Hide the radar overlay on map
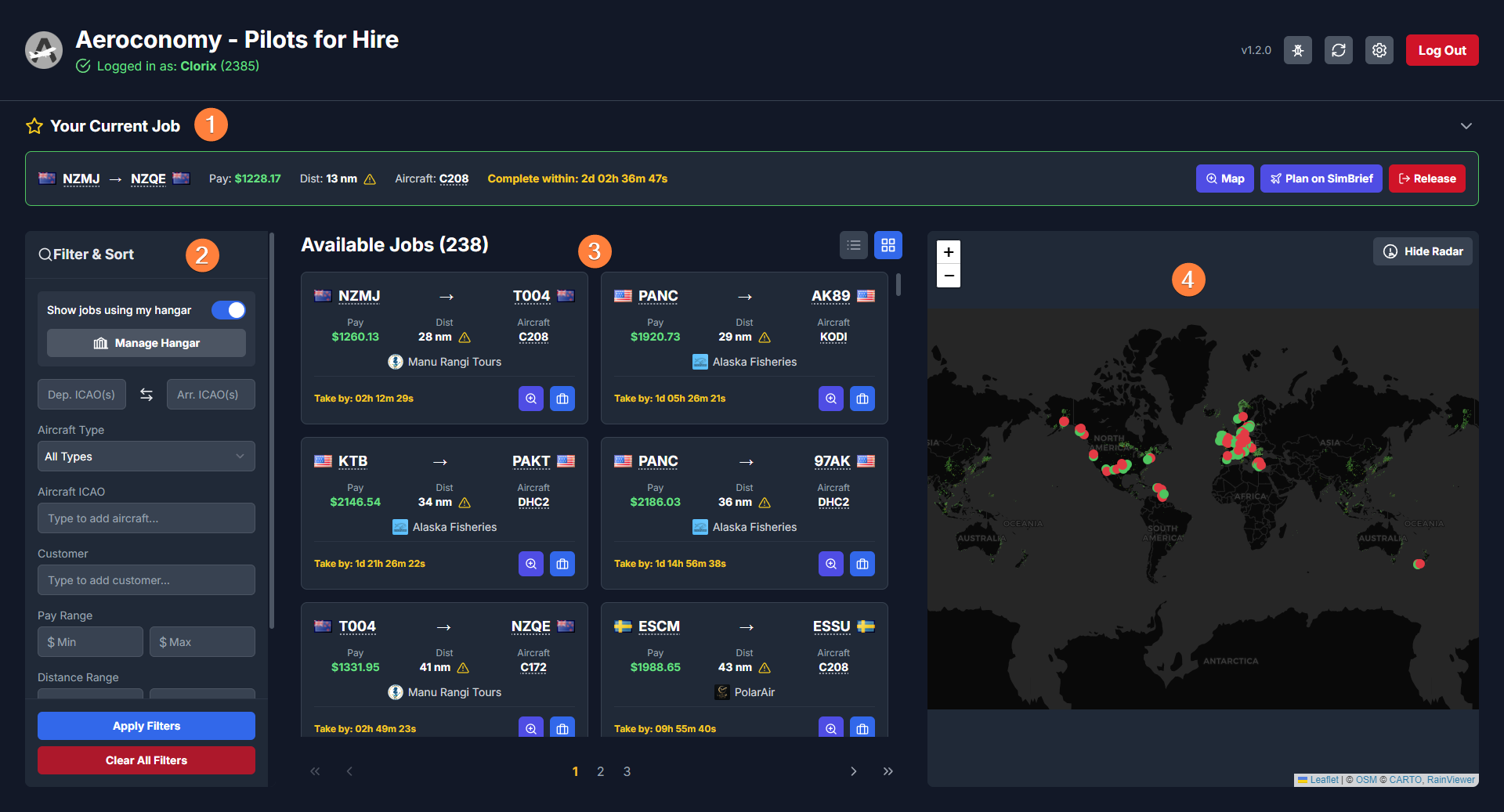This screenshot has height=812, width=1504. pyautogui.click(x=1423, y=251)
